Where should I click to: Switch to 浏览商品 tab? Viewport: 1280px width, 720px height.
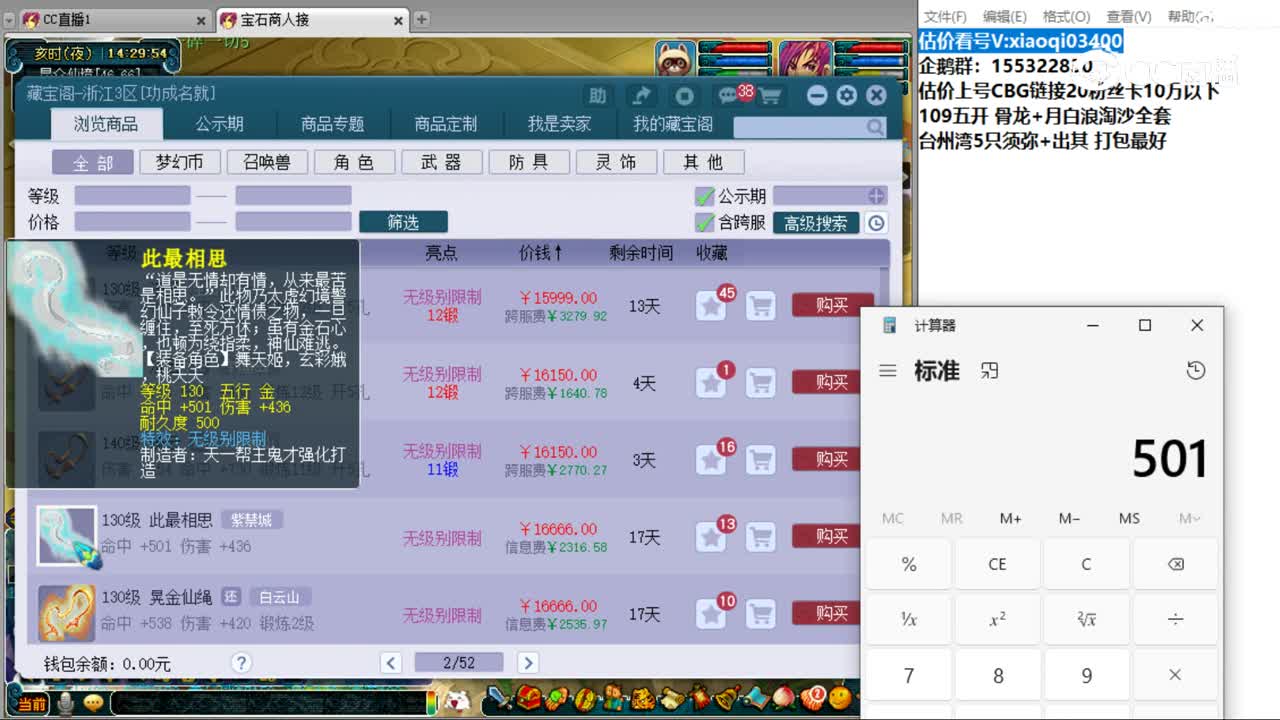(x=106, y=124)
